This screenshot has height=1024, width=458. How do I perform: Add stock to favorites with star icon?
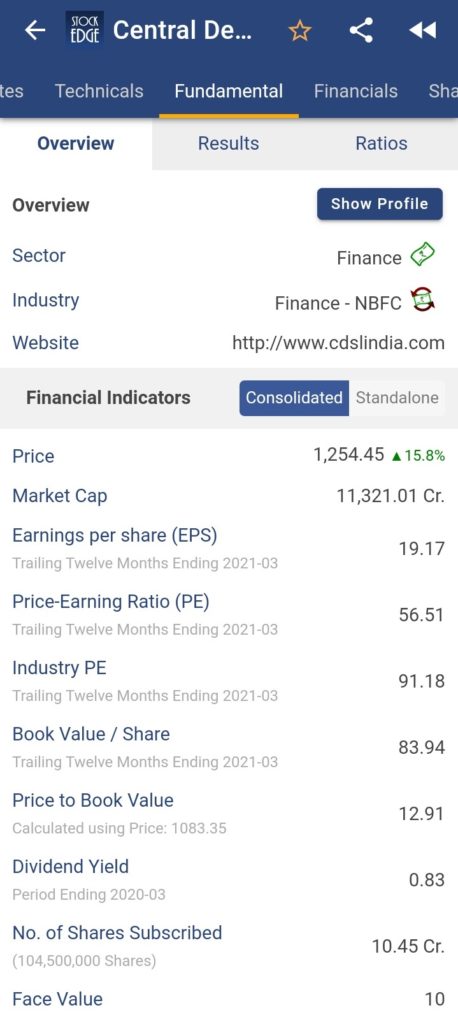[300, 30]
